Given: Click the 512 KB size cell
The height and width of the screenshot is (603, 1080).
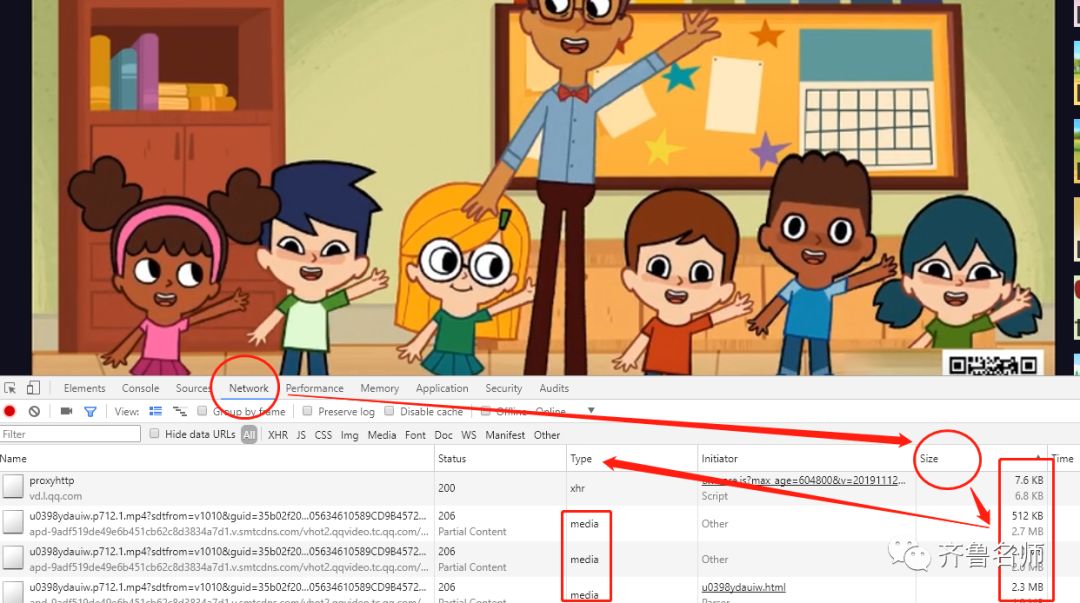Looking at the screenshot, I should (1027, 515).
